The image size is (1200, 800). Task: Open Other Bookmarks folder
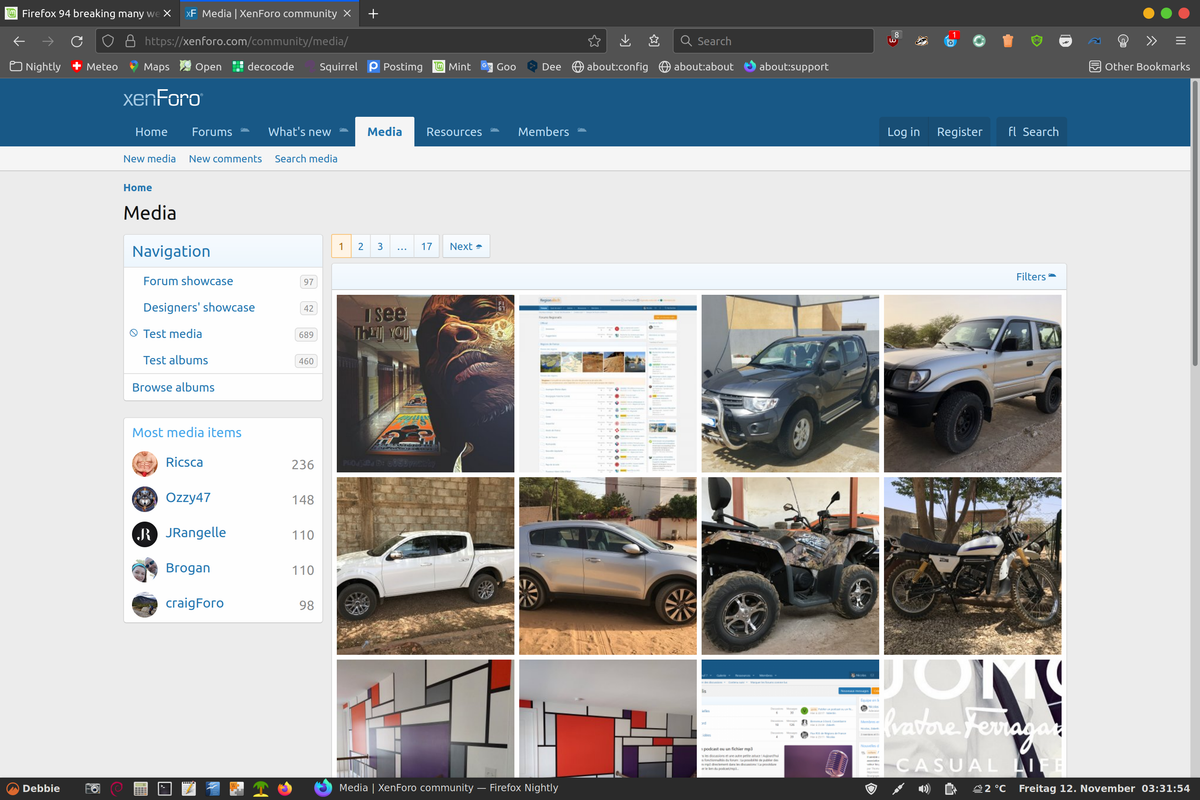click(1139, 67)
